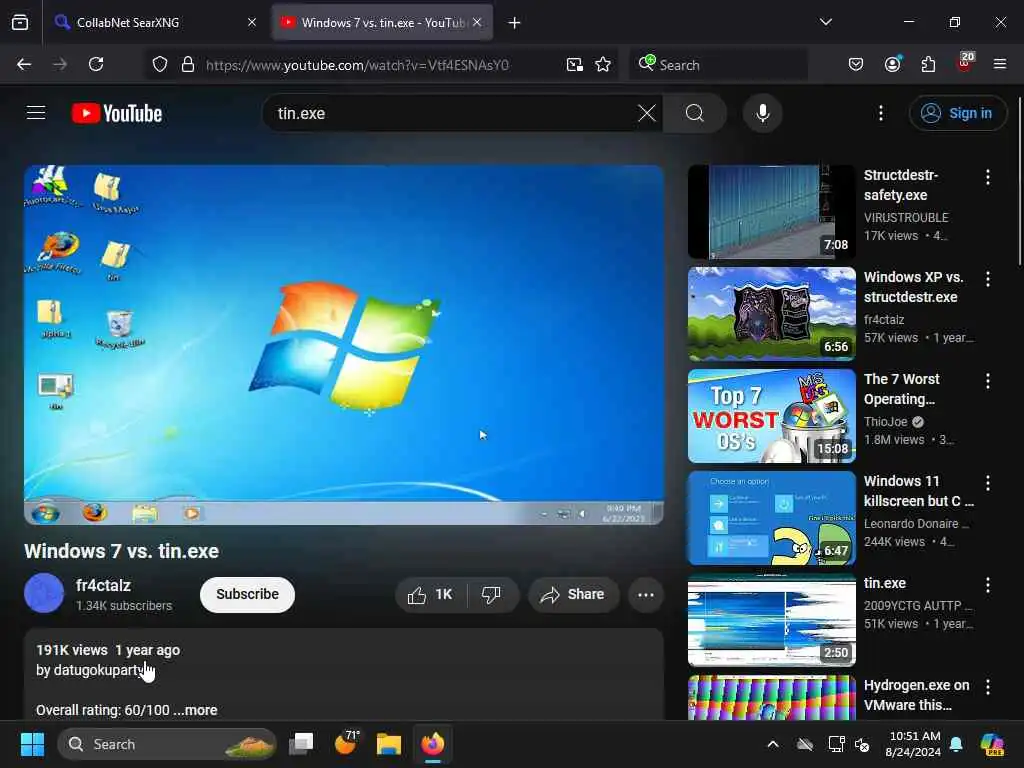
Task: Dislike the Windows 7 vs. tin.exe video
Action: coord(491,594)
